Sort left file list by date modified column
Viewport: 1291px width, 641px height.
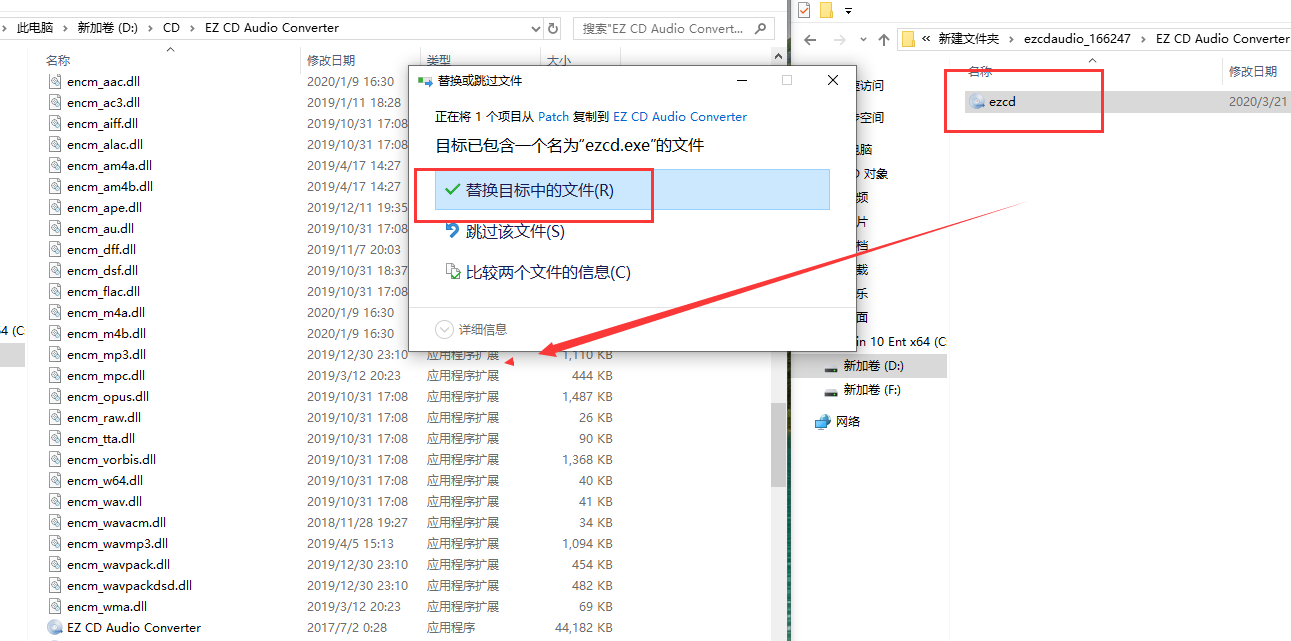pyautogui.click(x=331, y=60)
